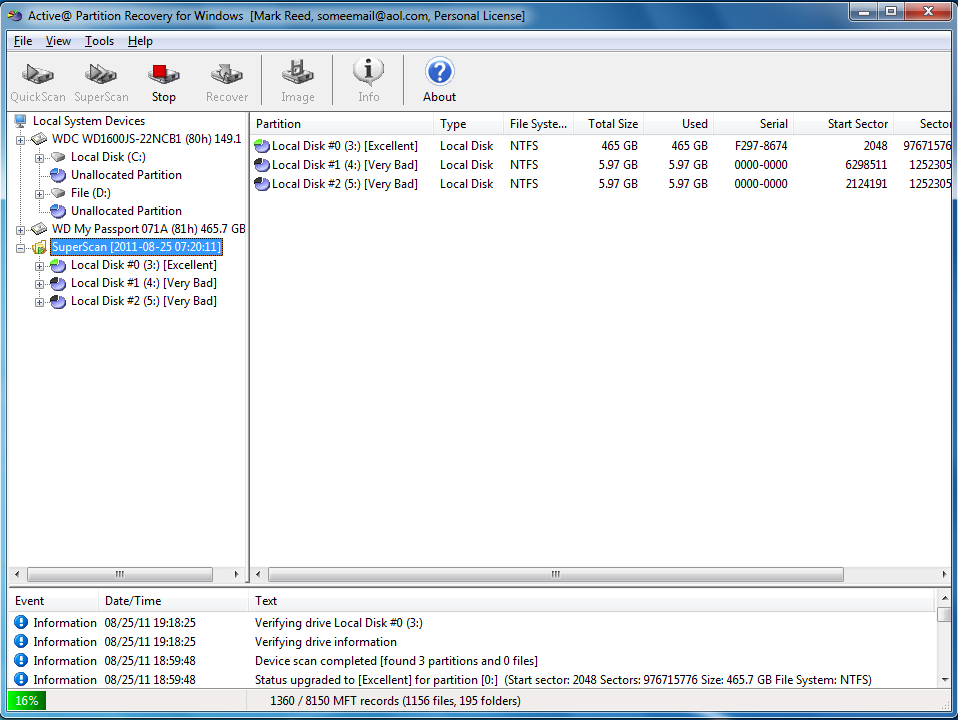Click 'Verifying drive information' log entry text
This screenshot has width=958, height=722.
(326, 642)
